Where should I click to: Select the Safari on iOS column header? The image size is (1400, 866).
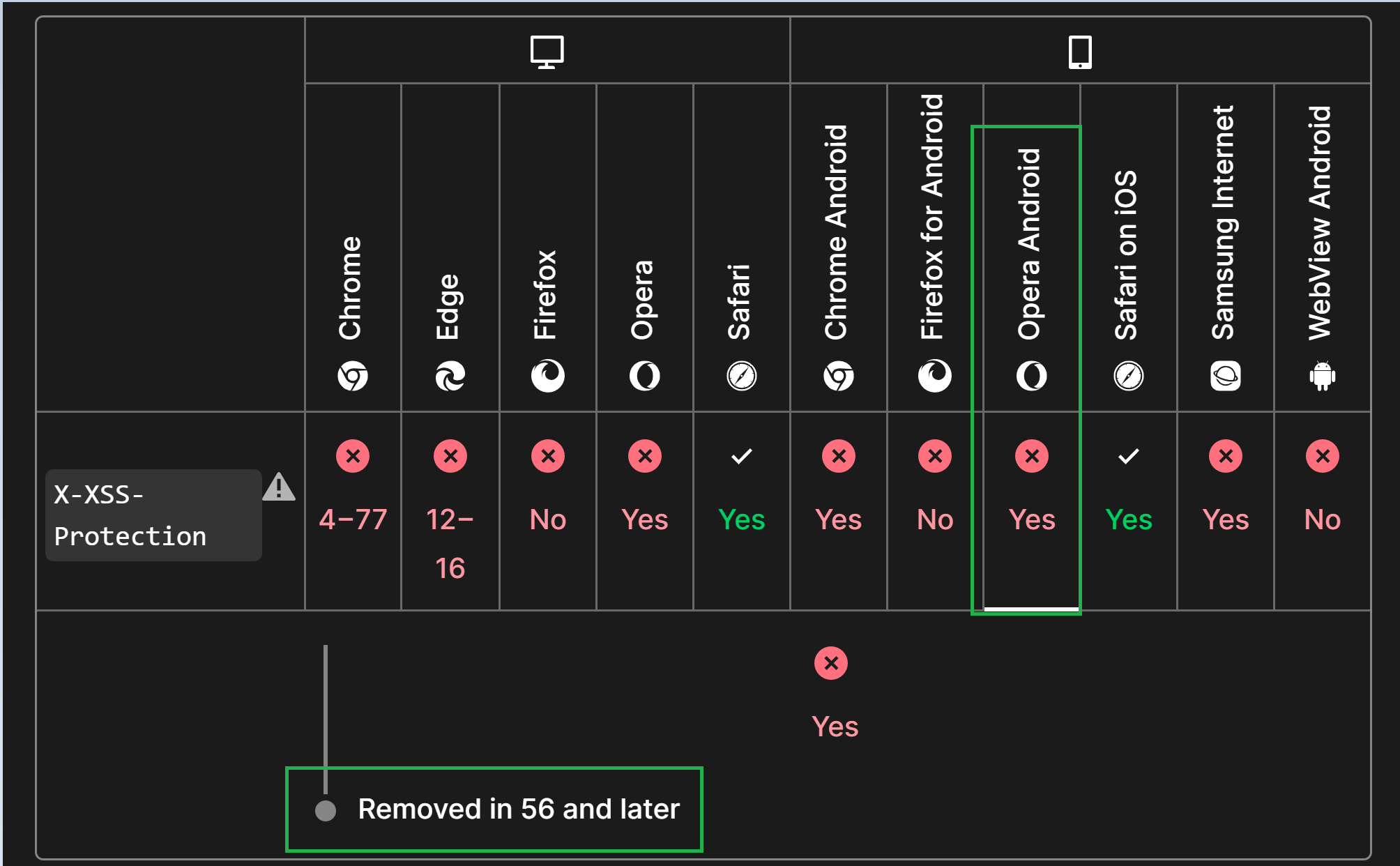coord(1128,244)
